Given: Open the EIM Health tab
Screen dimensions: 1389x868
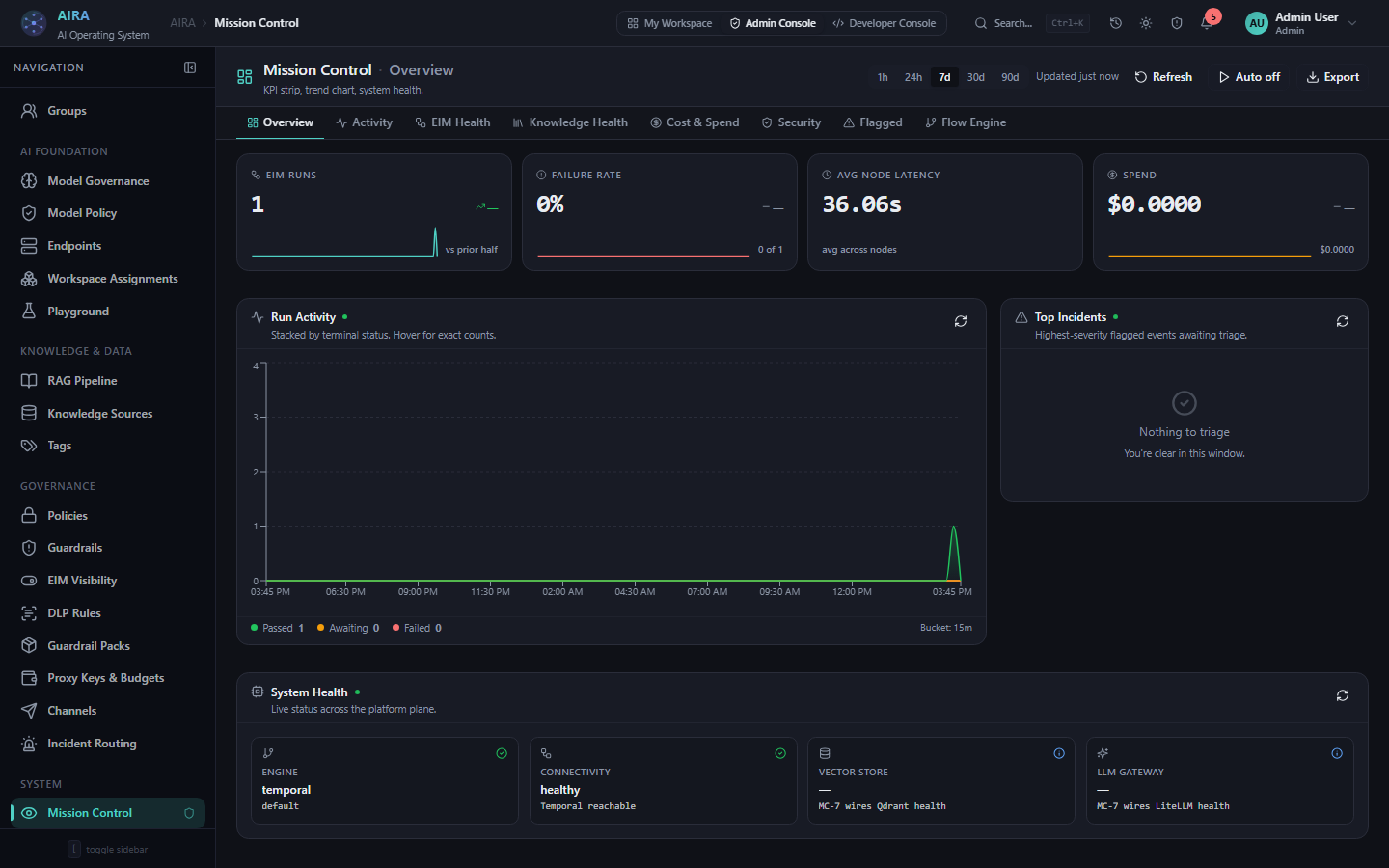Looking at the screenshot, I should point(452,122).
